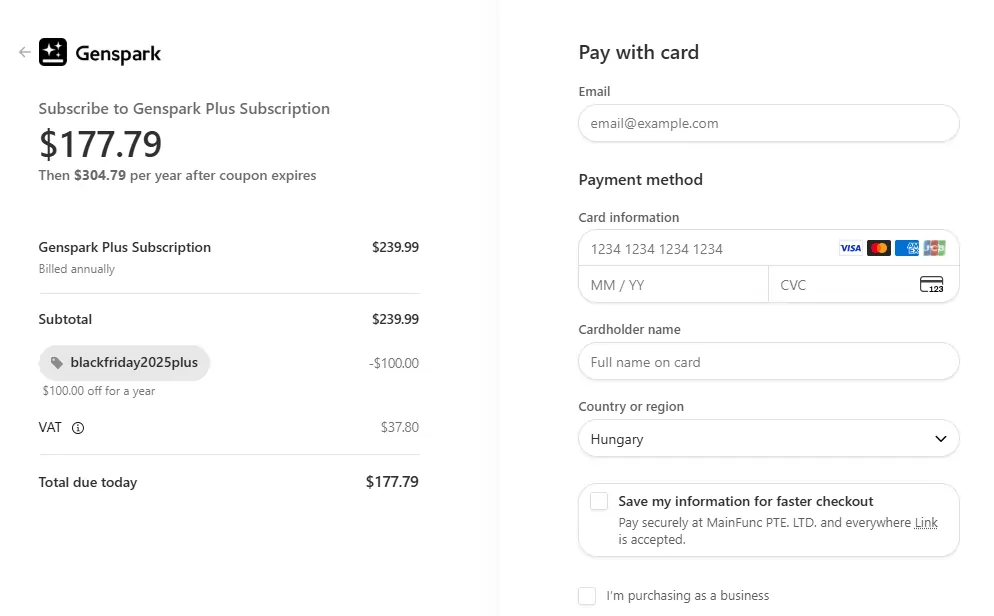Enable Save my information for faster checkout

tap(599, 501)
